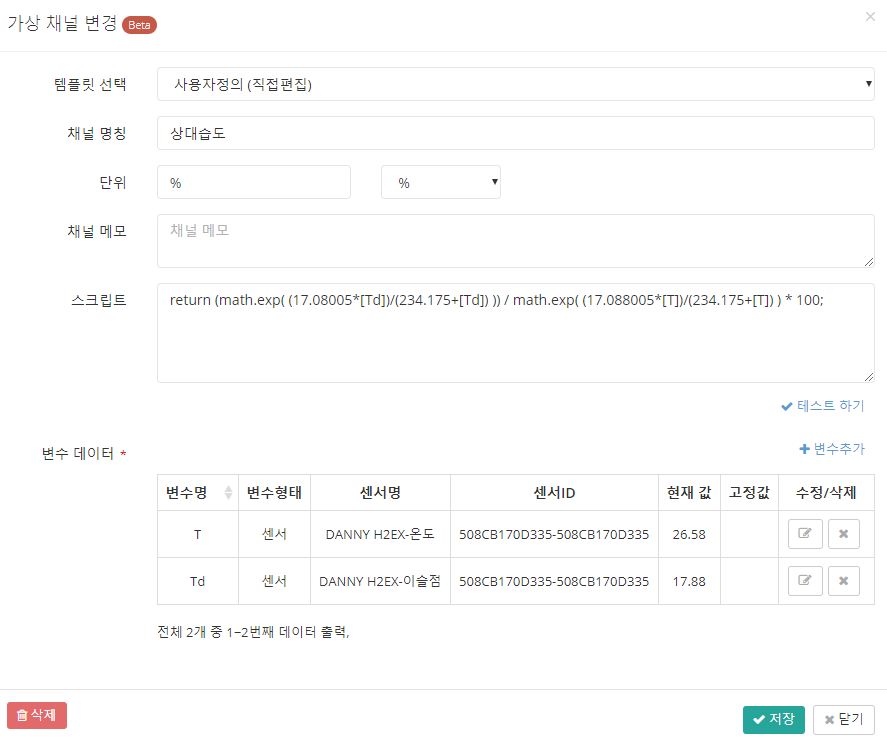The height and width of the screenshot is (739, 887).
Task: Sort by 변수명 column arrows
Action: (228, 493)
